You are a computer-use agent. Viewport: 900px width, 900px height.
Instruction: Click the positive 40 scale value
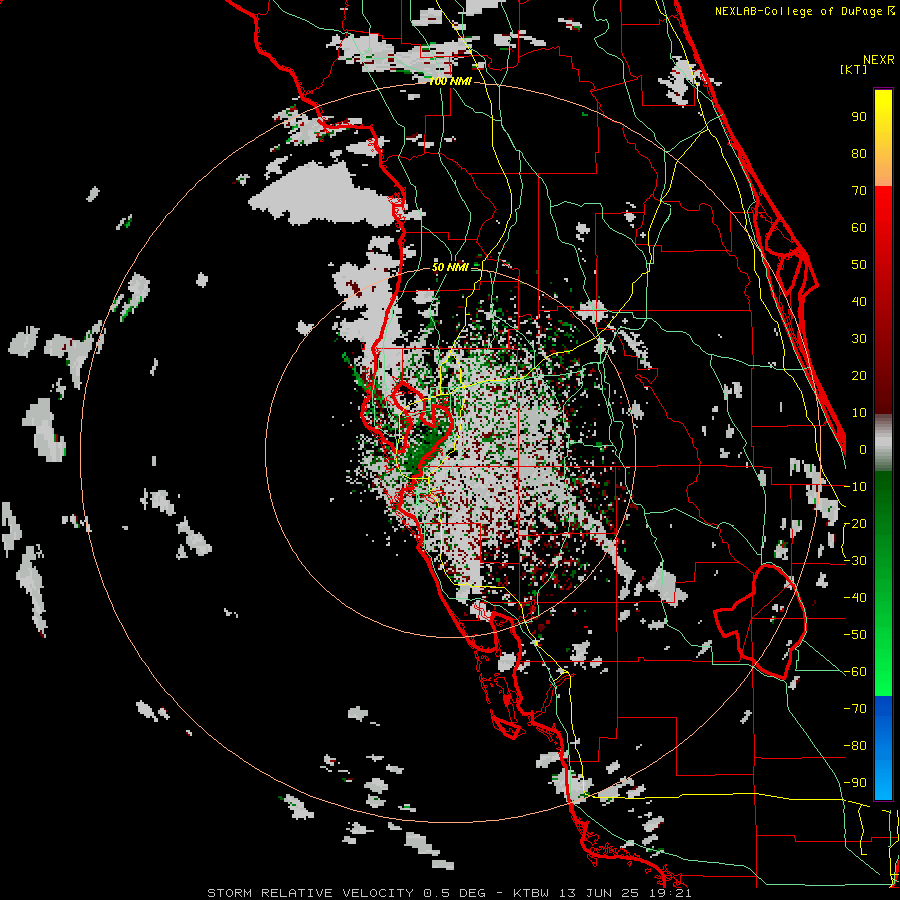[x=859, y=302]
